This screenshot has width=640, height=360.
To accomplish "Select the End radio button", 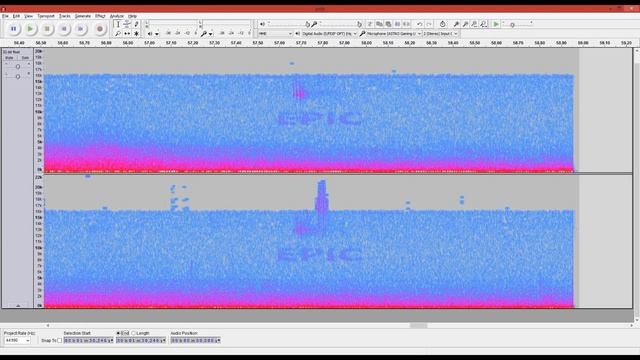I will click(118, 333).
